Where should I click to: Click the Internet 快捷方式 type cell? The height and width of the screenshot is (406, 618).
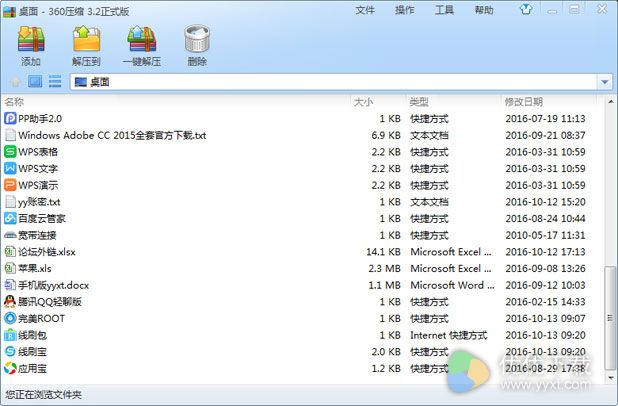click(449, 335)
